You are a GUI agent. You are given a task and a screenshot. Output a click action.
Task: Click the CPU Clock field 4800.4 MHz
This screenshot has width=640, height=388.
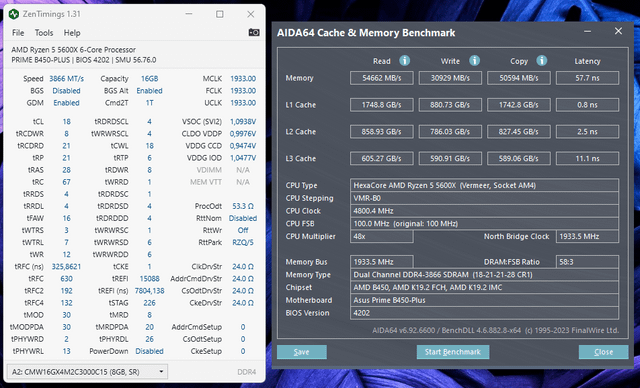(484, 211)
